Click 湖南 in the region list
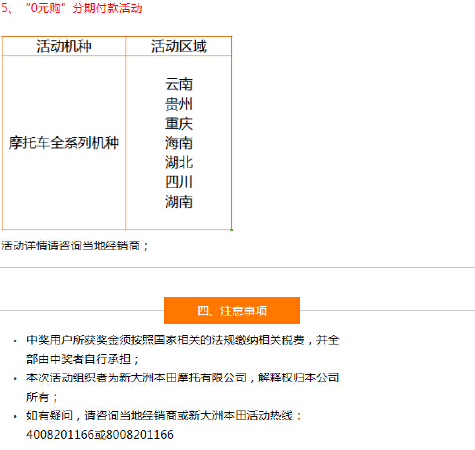Image resolution: width=475 pixels, height=450 pixels. coord(179,202)
